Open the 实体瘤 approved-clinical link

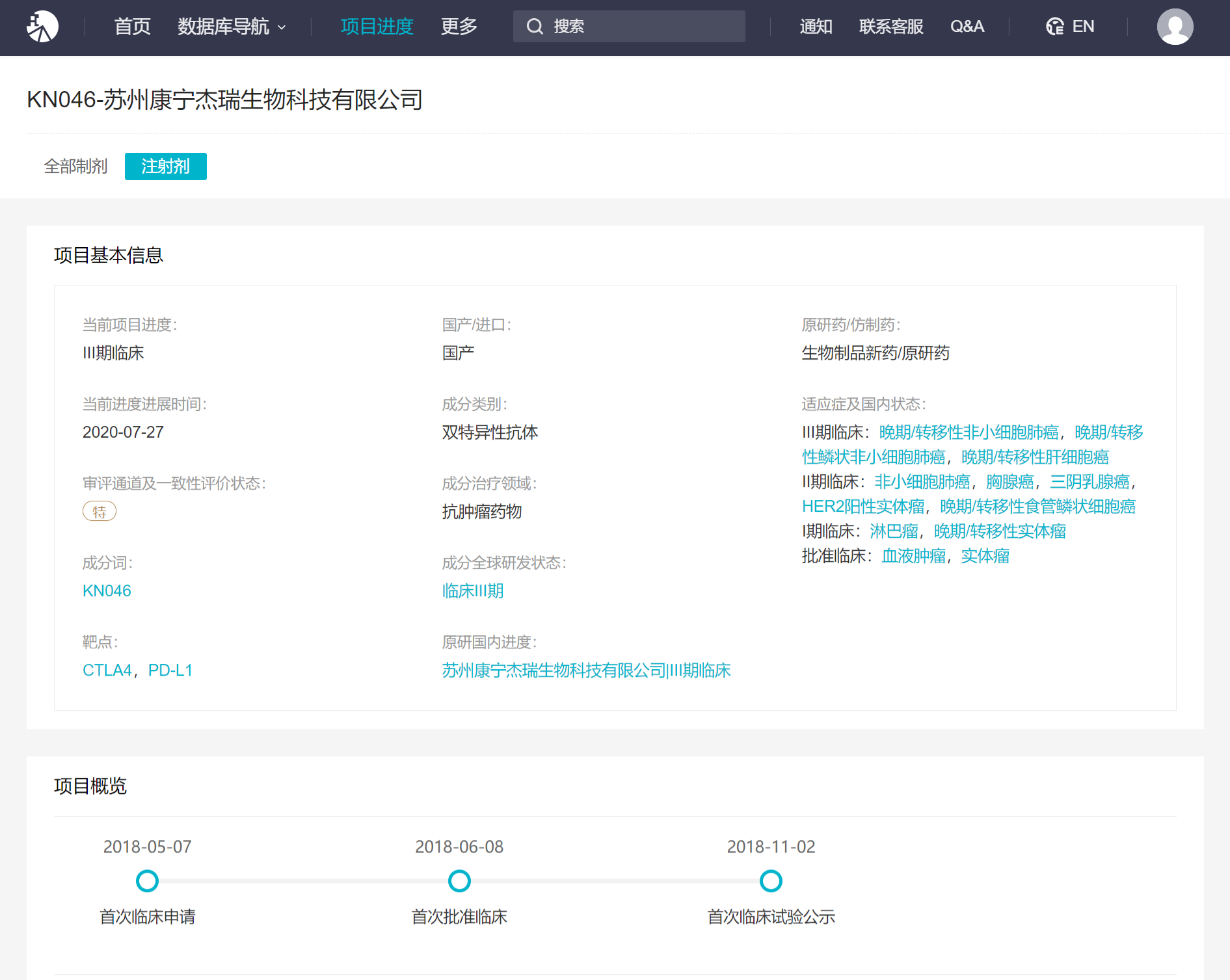click(985, 555)
